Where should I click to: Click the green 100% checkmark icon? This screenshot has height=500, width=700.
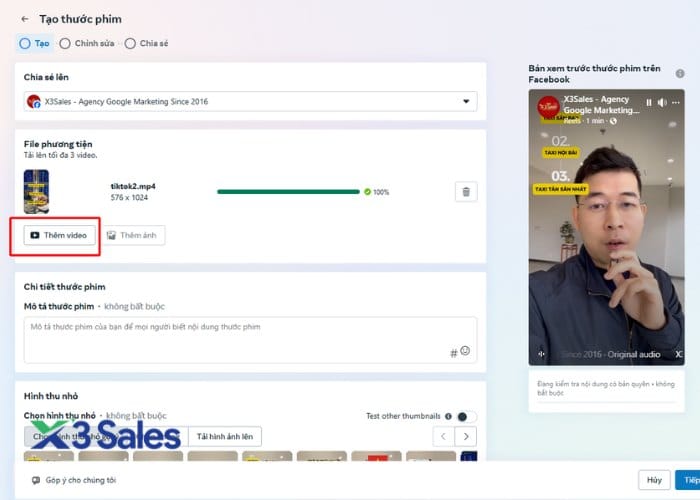[x=367, y=192]
